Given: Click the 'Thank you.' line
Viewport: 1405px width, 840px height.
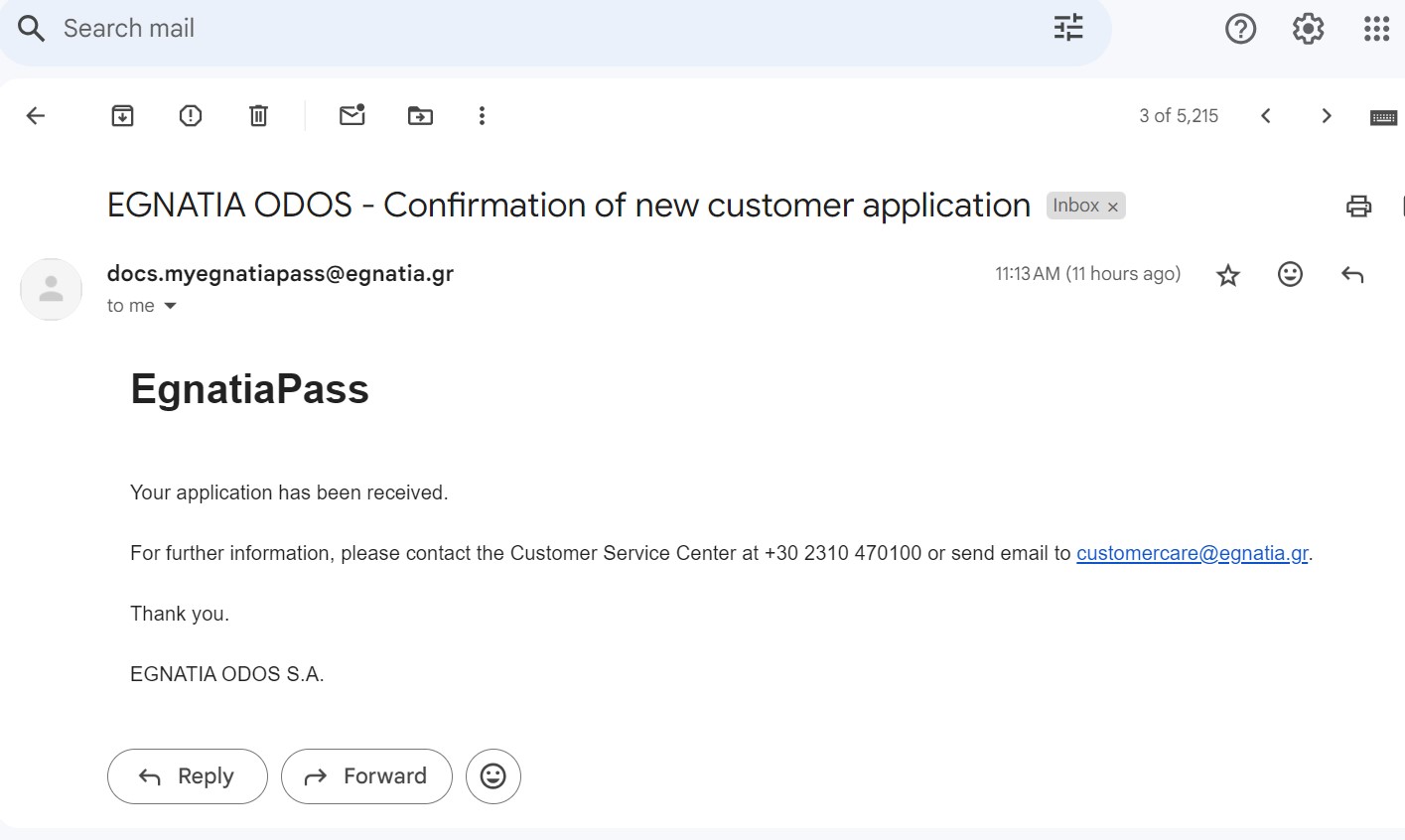Looking at the screenshot, I should 180,614.
